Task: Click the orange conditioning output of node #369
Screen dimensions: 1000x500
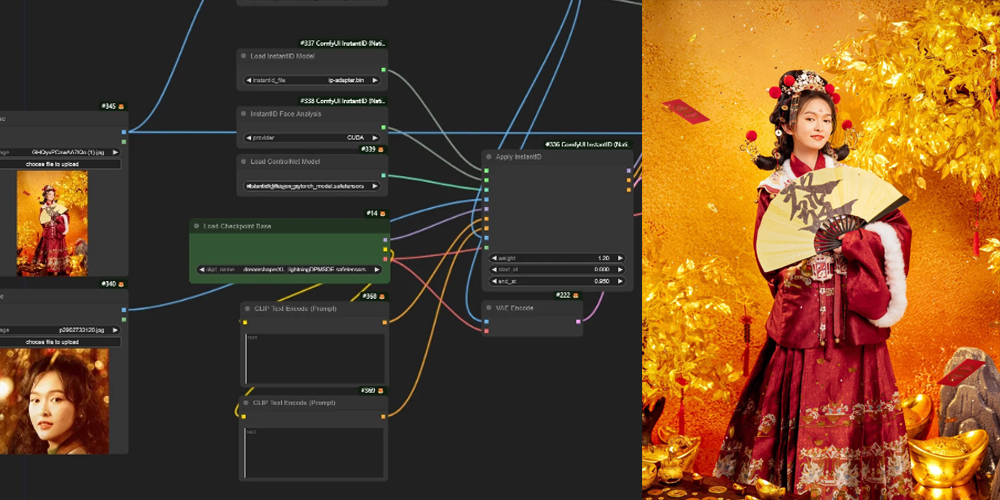Action: pos(384,416)
